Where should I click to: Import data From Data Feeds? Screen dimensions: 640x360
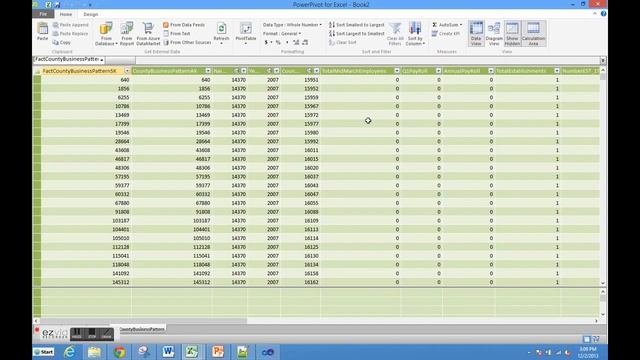coord(184,25)
